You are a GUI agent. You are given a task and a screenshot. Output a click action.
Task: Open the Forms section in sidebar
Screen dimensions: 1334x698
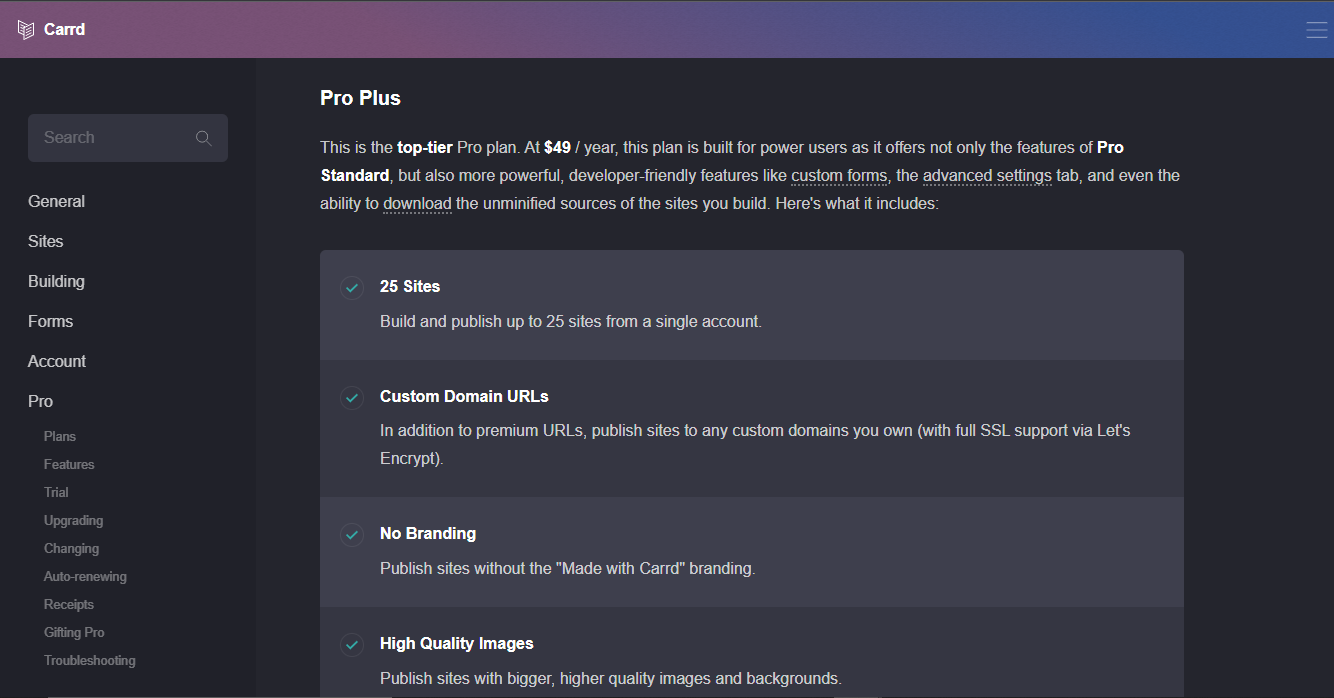click(x=51, y=321)
